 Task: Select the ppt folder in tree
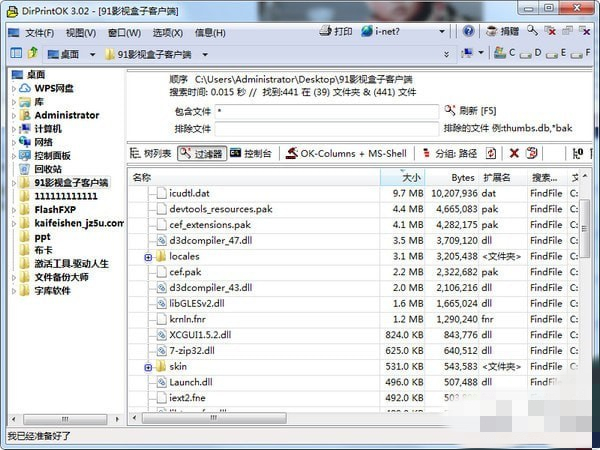click(x=42, y=237)
